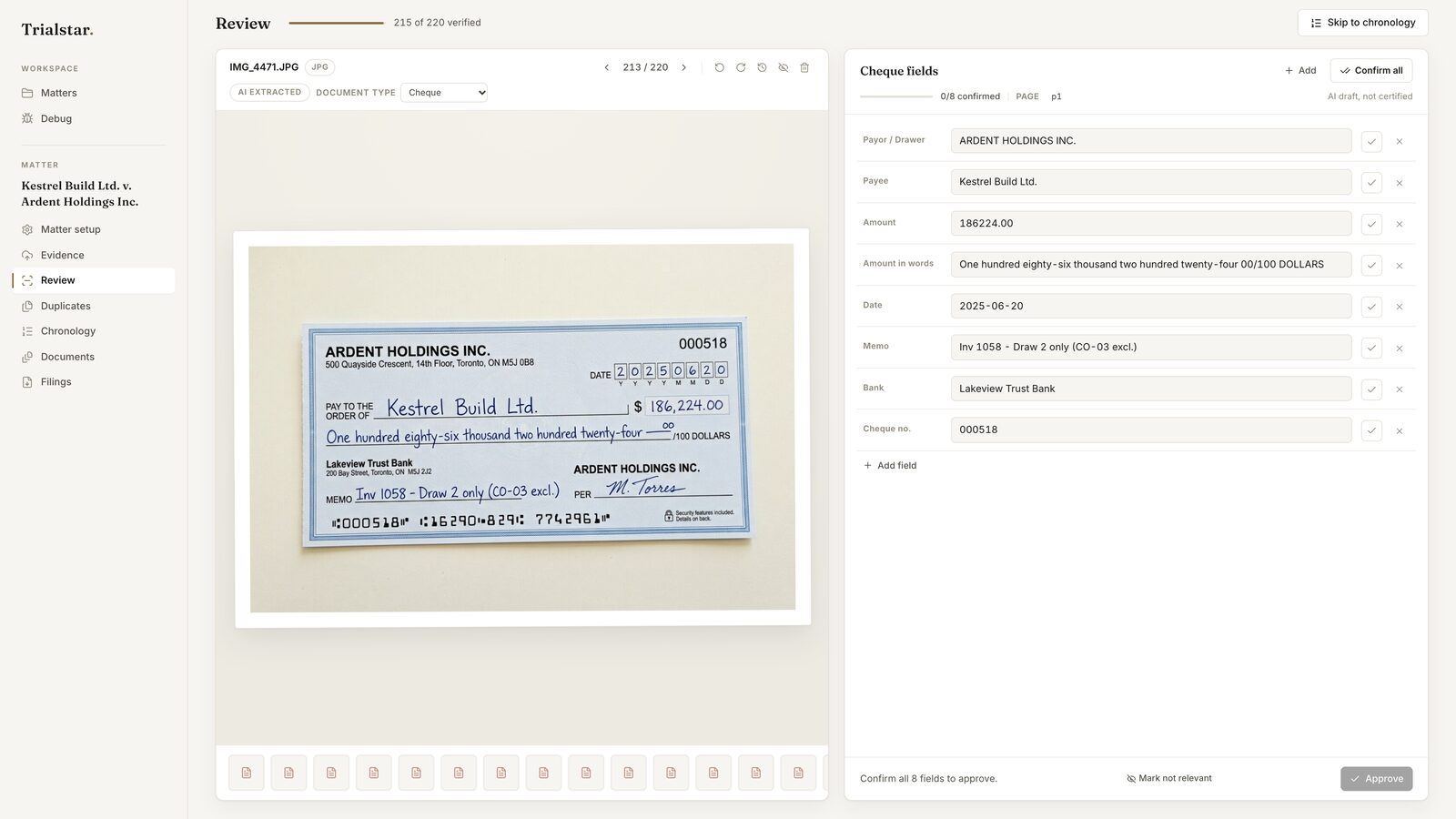Confirm the Cheque no. field checkmark
1456x819 pixels.
[x=1371, y=430]
